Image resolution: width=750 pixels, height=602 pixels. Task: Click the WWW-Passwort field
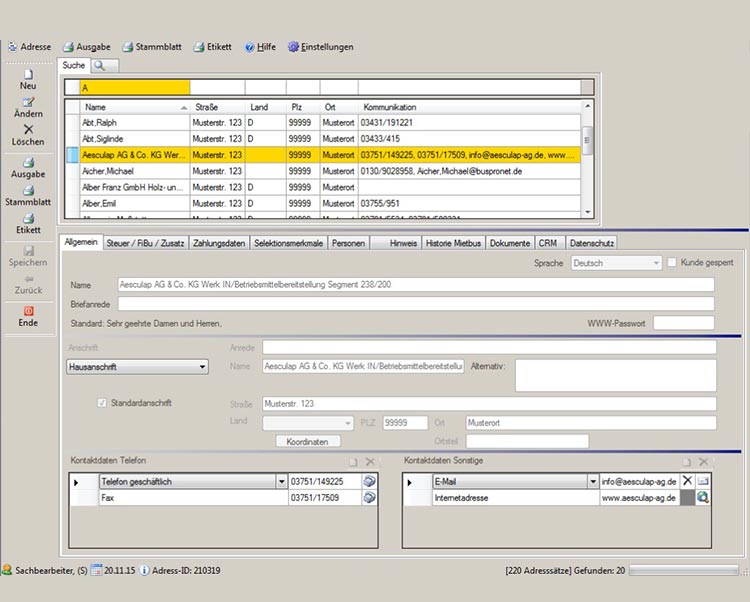tap(684, 323)
